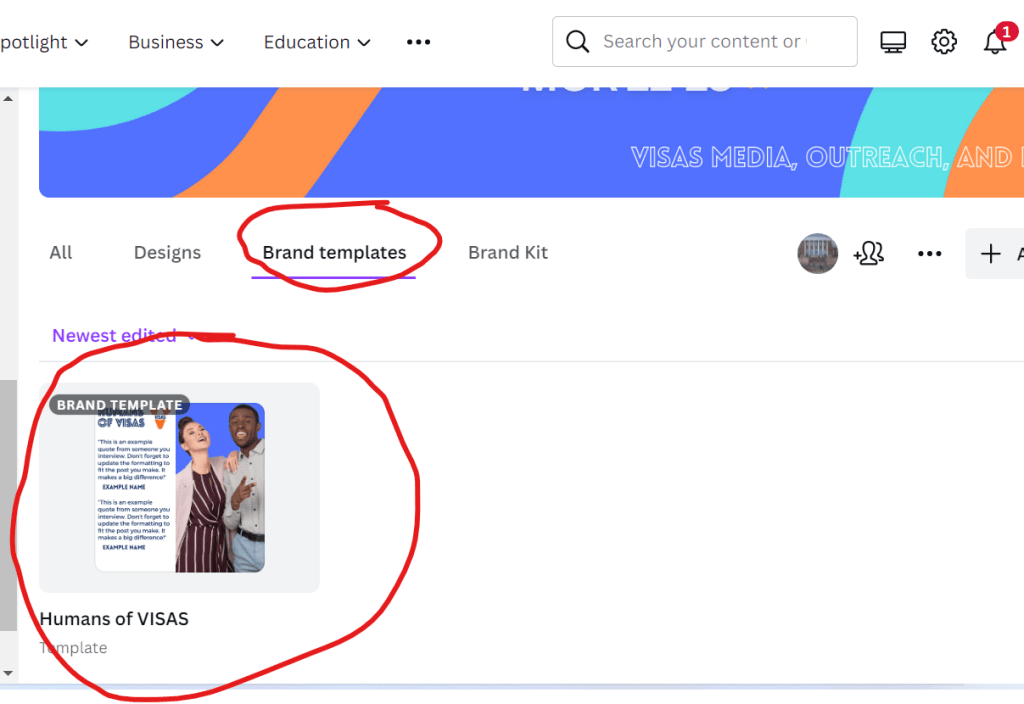Open the Humans of VISAS title link
1024x704 pixels.
click(x=114, y=618)
